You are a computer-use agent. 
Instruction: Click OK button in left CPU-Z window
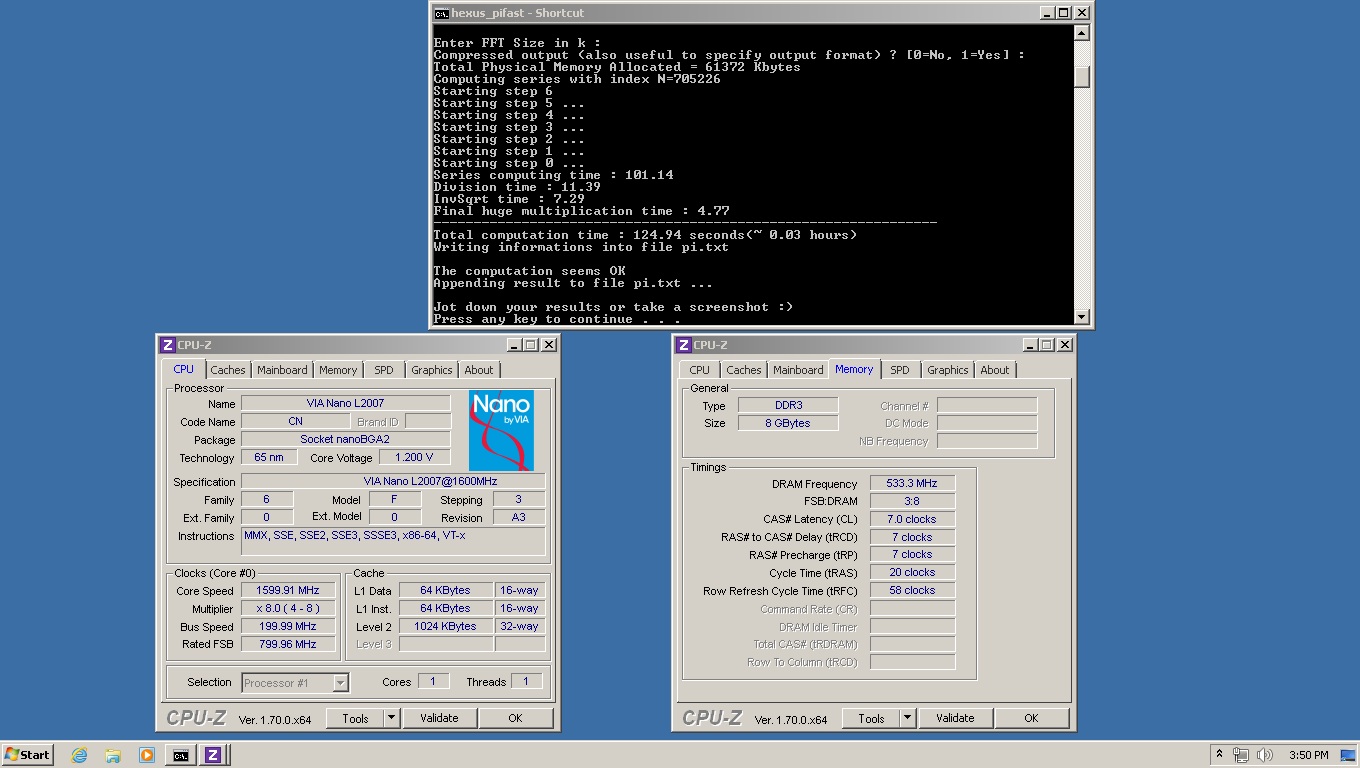click(515, 718)
